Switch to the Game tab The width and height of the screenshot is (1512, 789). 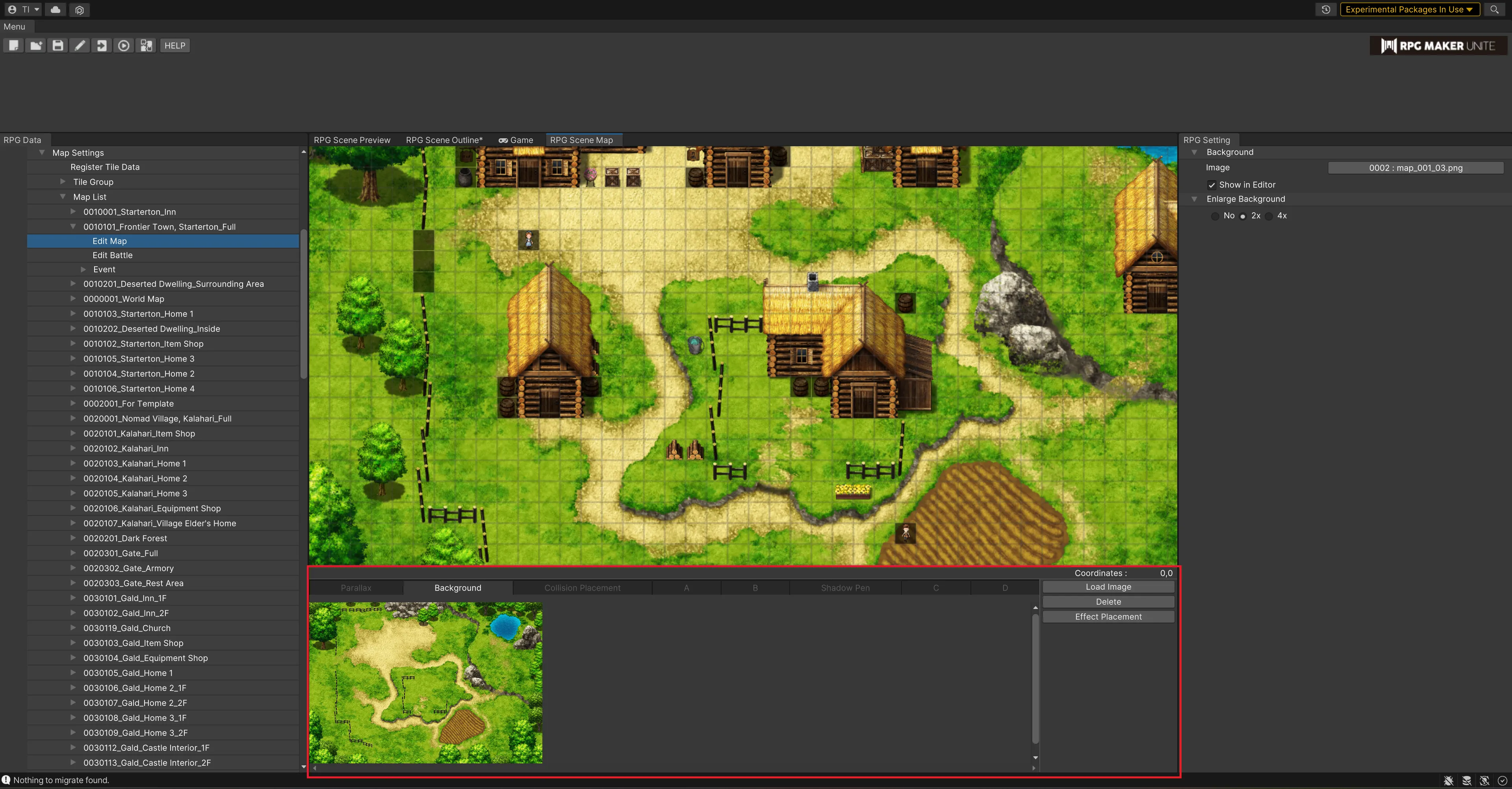(516, 140)
